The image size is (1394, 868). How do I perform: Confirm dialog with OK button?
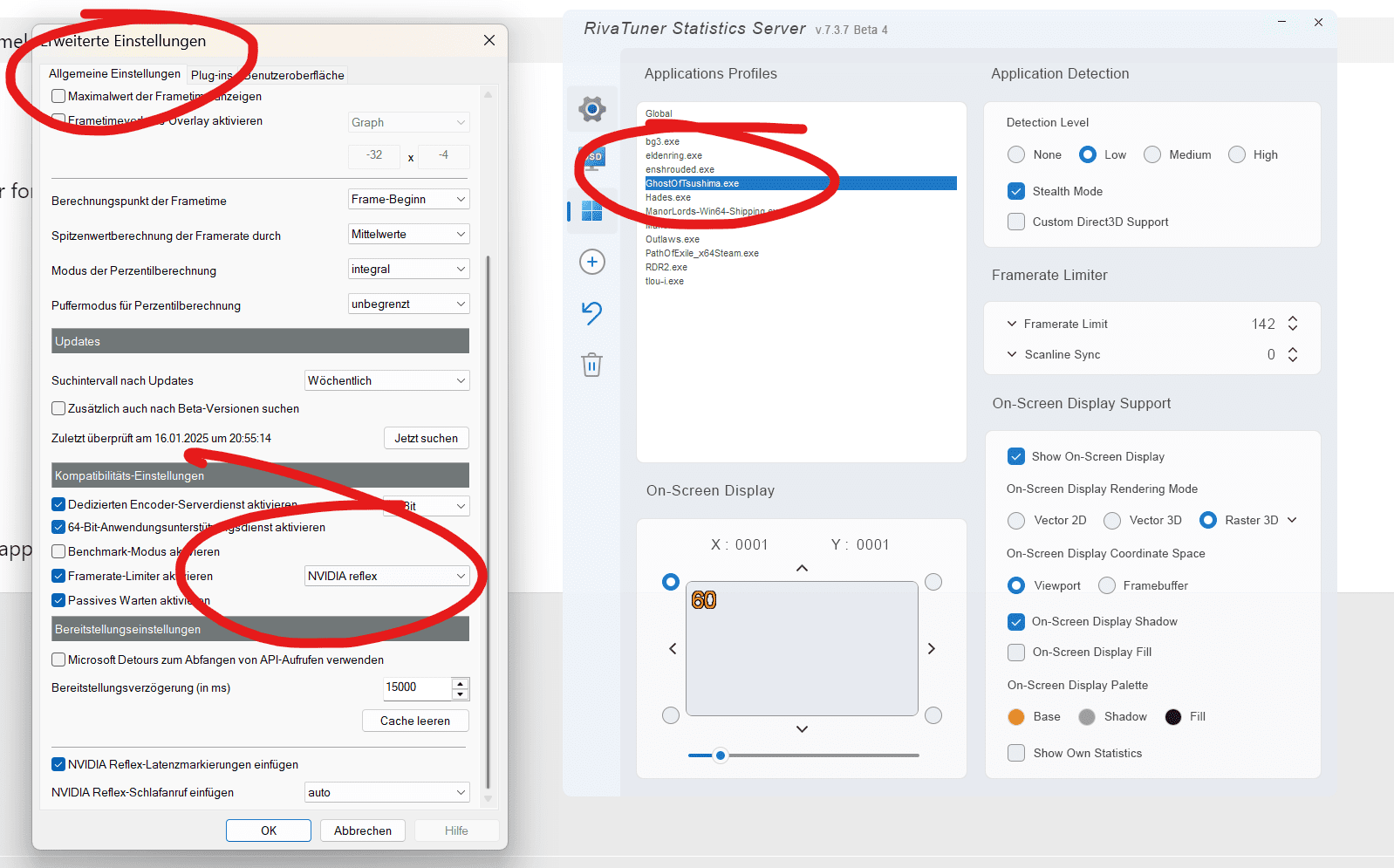pos(269,830)
